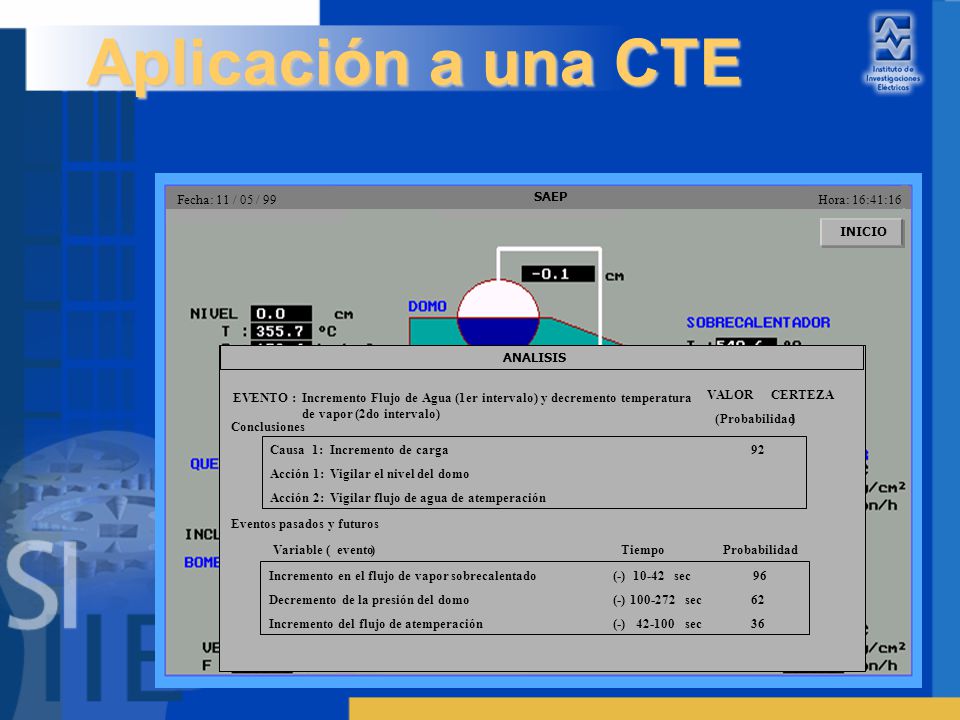Click the probability value 62
Image resolution: width=960 pixels, height=720 pixels.
[x=757, y=600]
